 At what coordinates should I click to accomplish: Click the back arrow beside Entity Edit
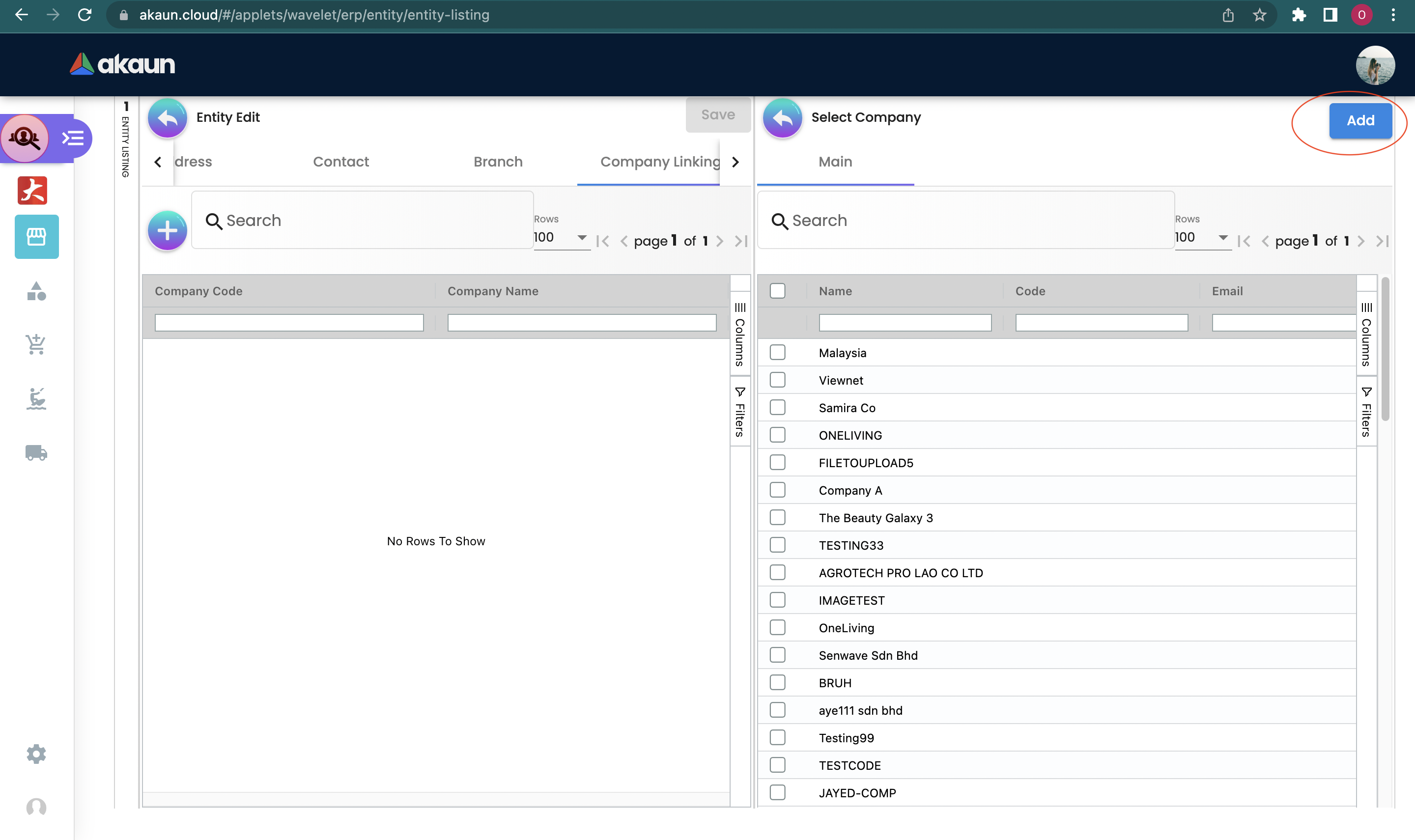click(x=168, y=118)
